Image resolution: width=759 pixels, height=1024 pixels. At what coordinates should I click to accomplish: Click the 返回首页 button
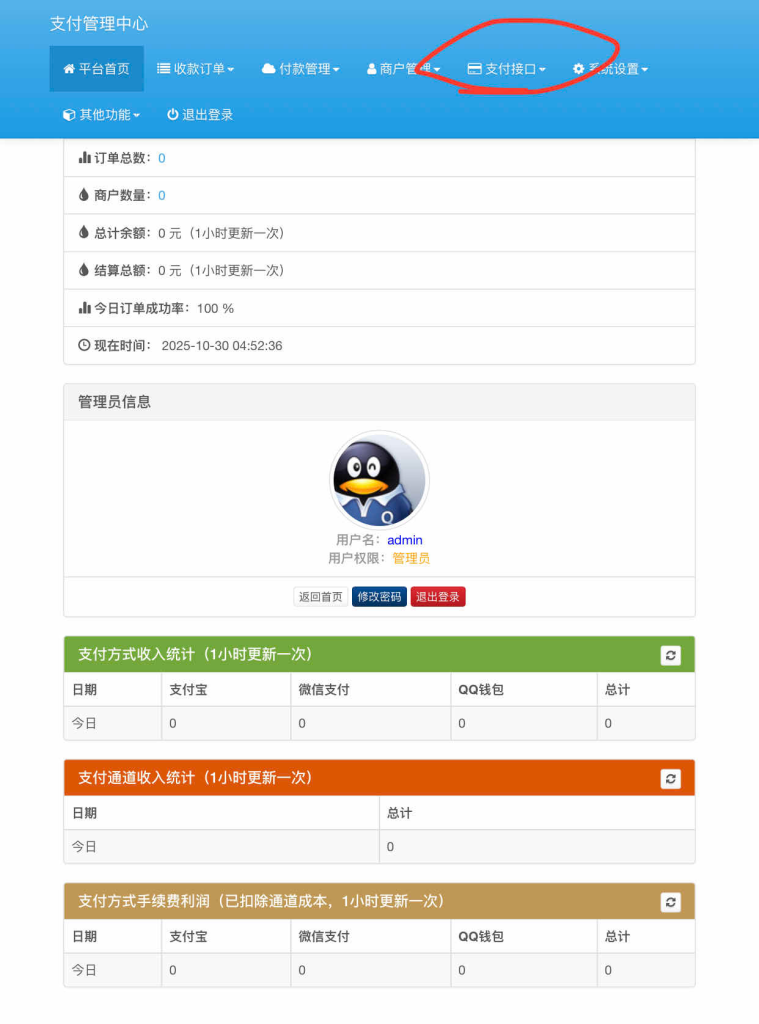point(321,597)
